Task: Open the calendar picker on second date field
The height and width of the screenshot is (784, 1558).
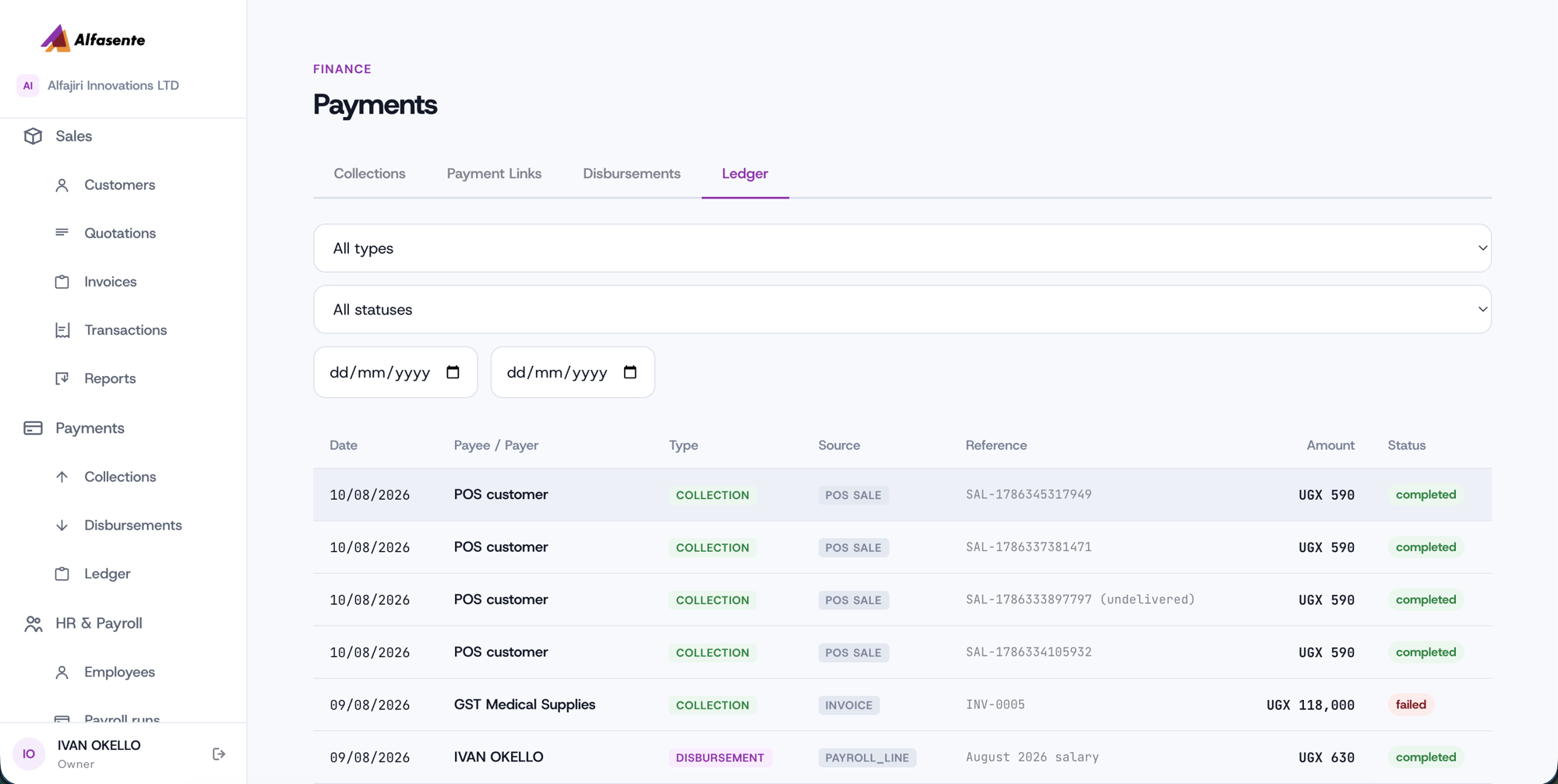Action: pos(630,372)
